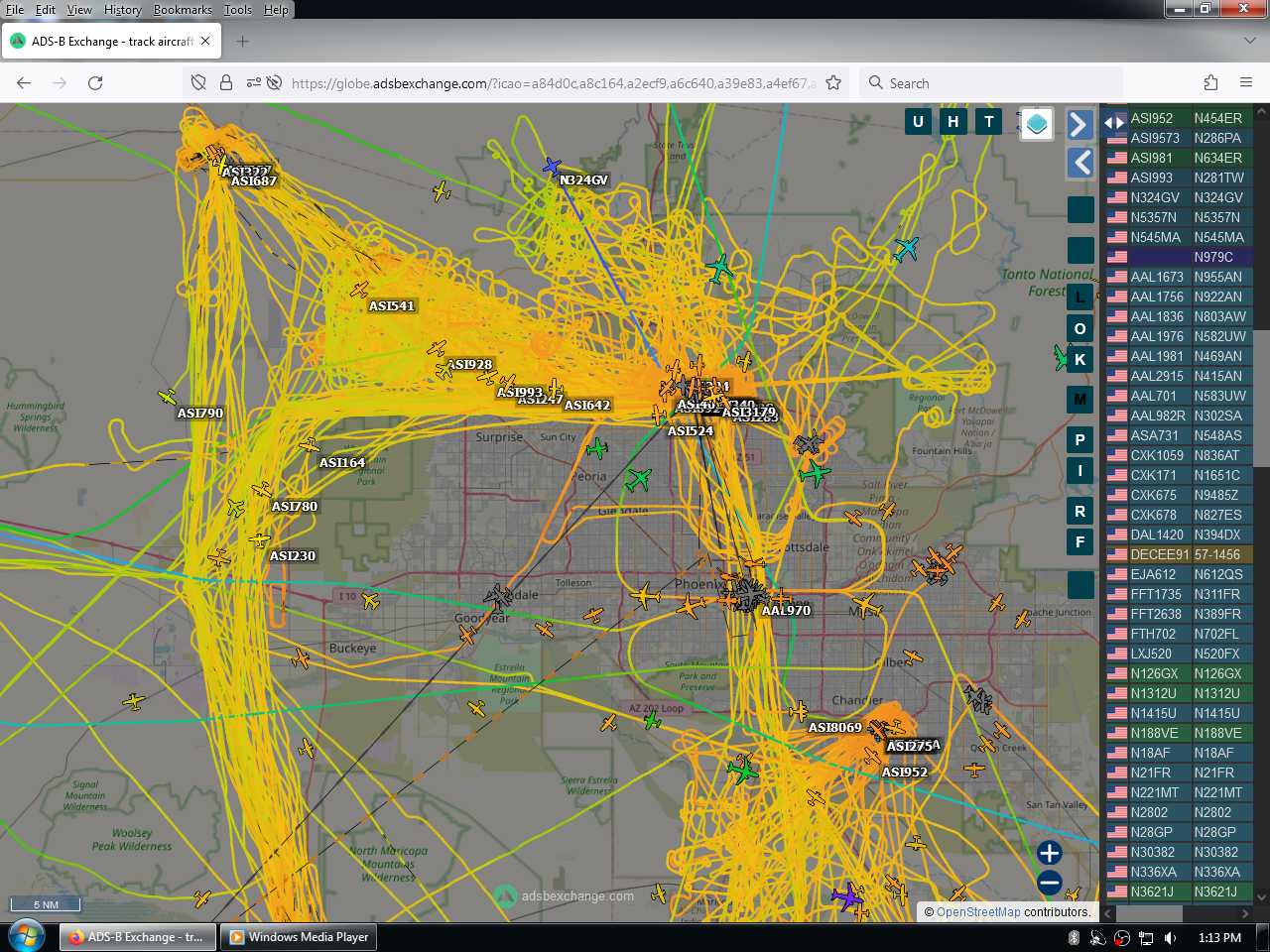
Task: Go back to previous page
Action: pos(24,83)
